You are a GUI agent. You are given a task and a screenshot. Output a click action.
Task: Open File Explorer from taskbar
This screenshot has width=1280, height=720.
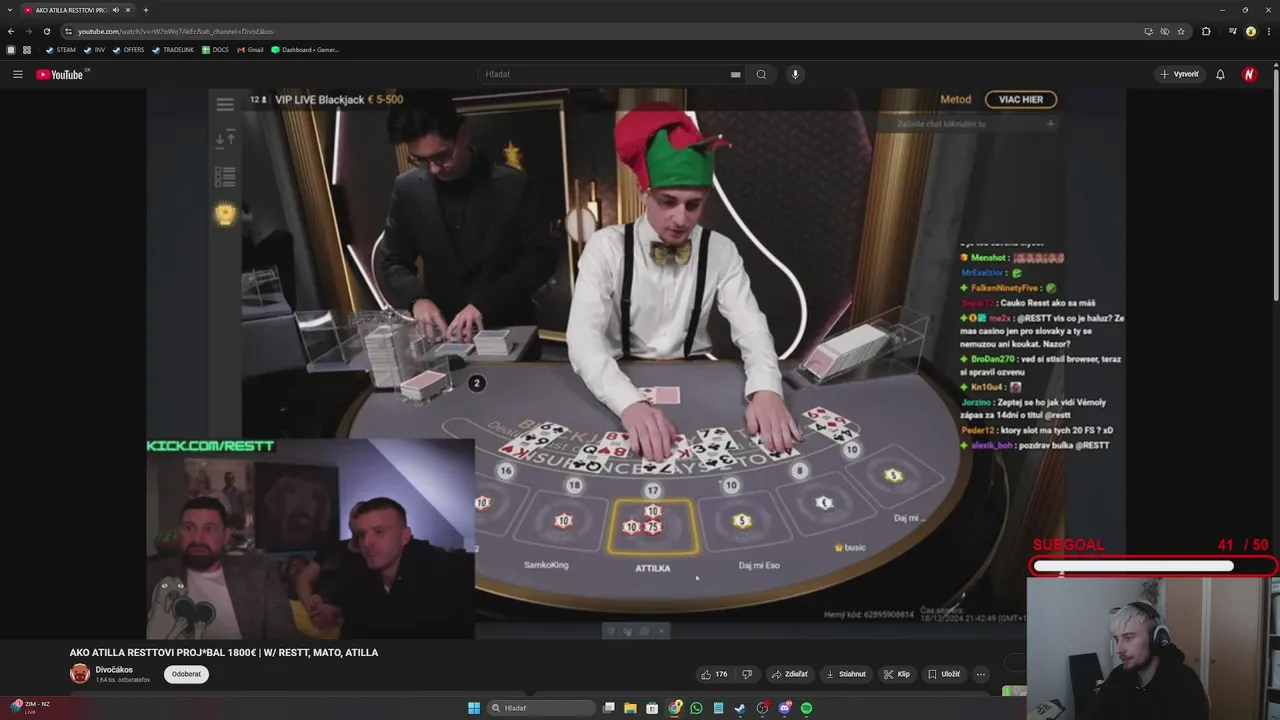(x=630, y=708)
